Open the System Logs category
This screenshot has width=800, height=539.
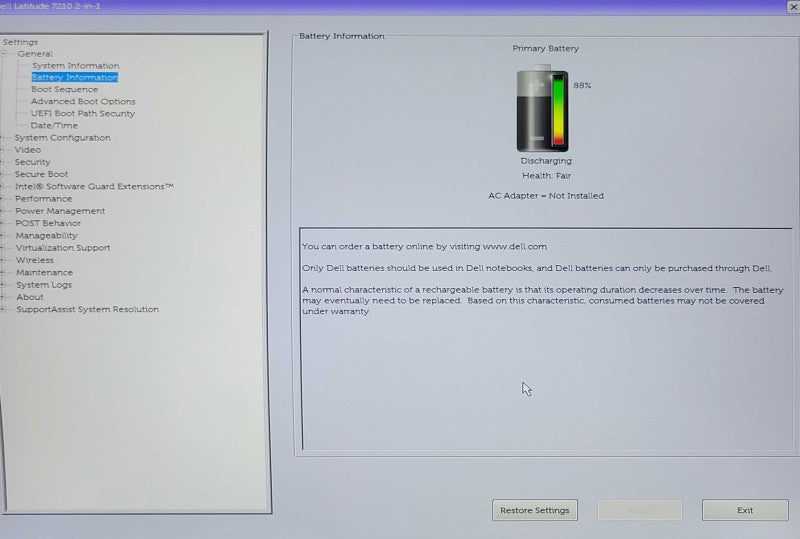(x=44, y=285)
